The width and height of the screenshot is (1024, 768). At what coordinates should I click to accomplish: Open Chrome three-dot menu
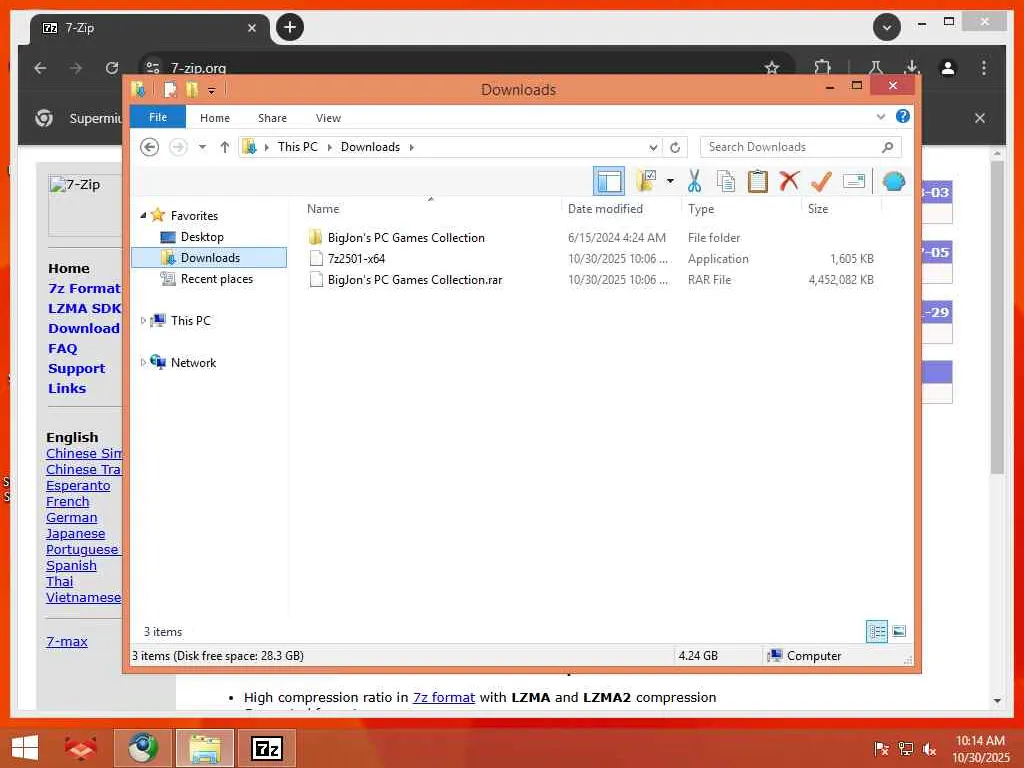click(984, 67)
